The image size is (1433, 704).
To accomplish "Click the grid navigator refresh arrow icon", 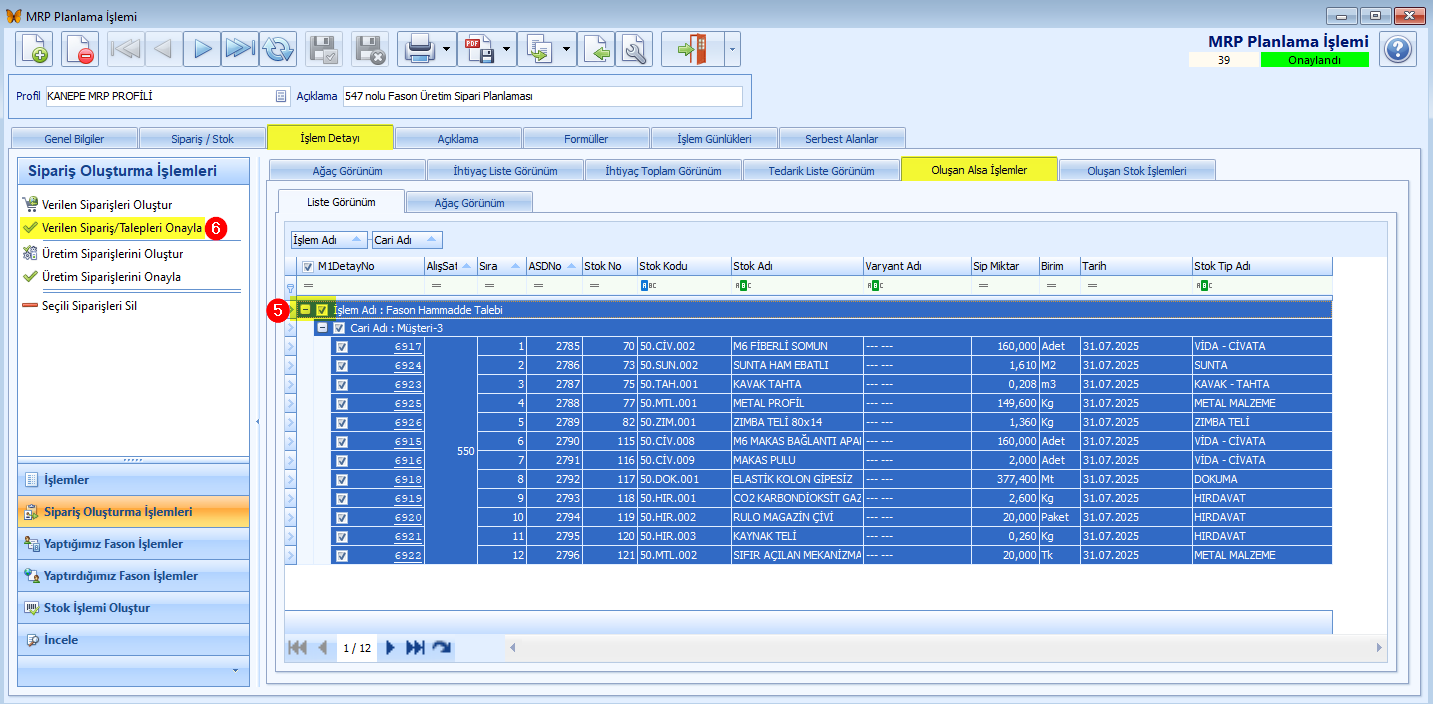I will coord(442,648).
